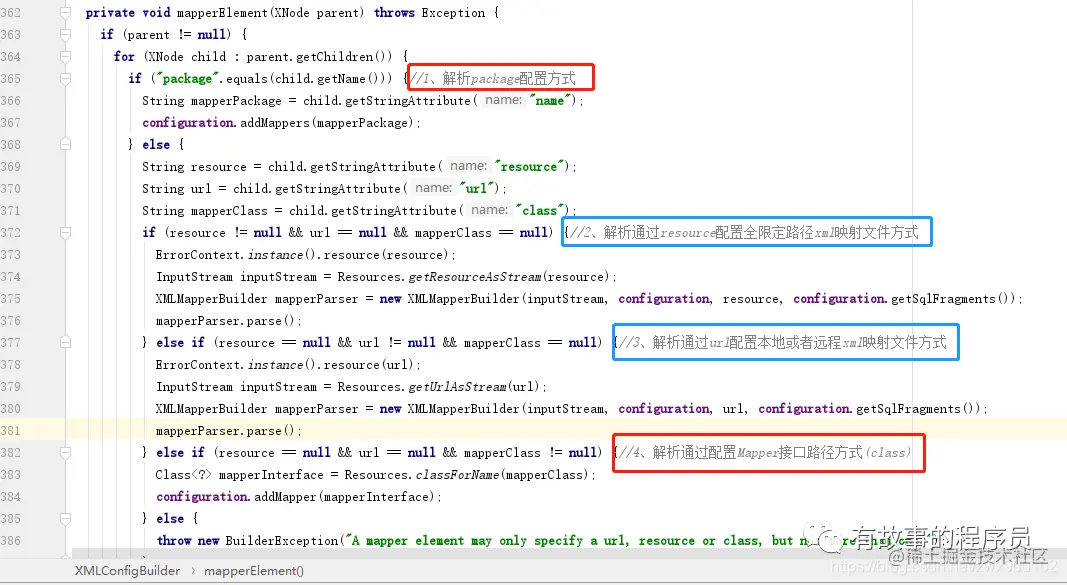Click line number 362 in the gutter
1067x585 pixels.
(x=11, y=13)
